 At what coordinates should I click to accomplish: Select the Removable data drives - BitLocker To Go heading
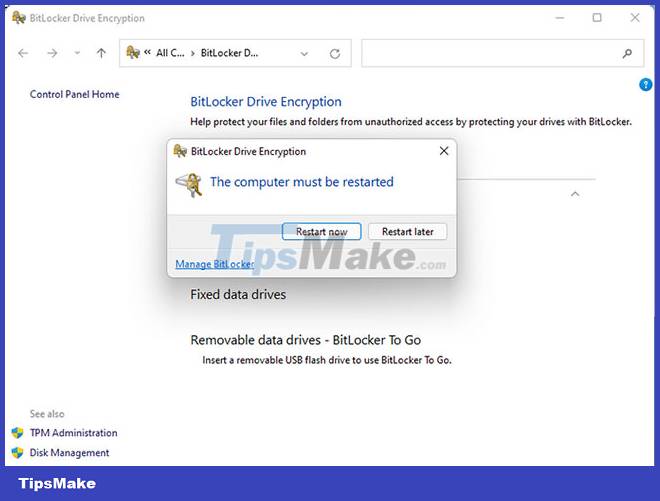coord(306,340)
